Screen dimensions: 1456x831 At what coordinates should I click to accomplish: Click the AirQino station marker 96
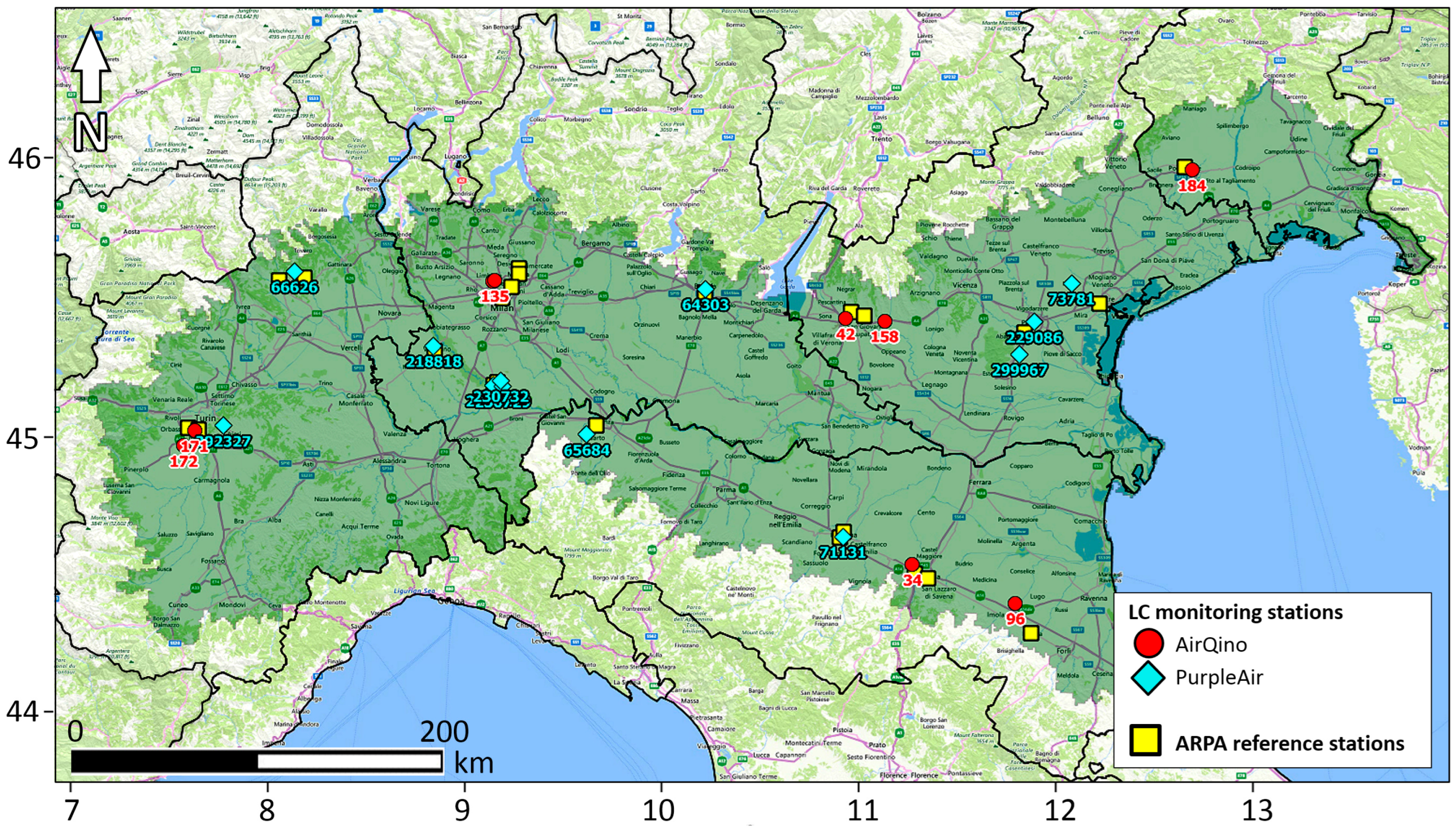[x=1015, y=603]
